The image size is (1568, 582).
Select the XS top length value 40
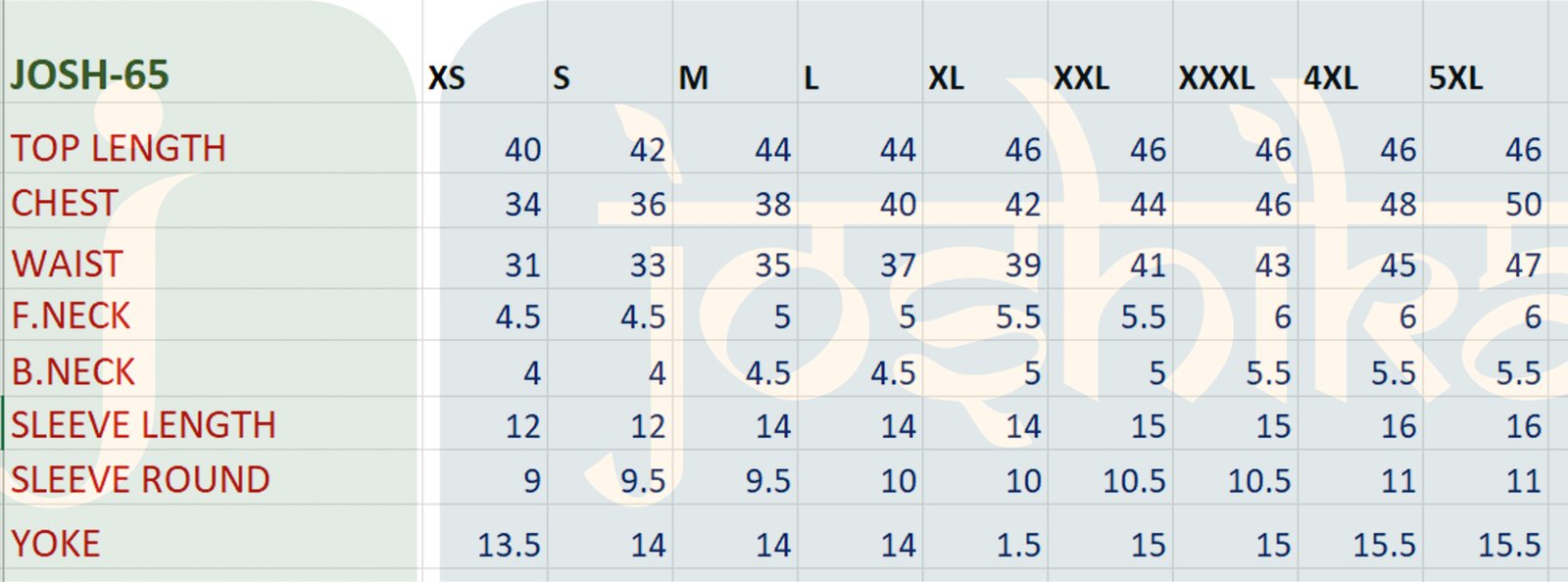tap(522, 150)
